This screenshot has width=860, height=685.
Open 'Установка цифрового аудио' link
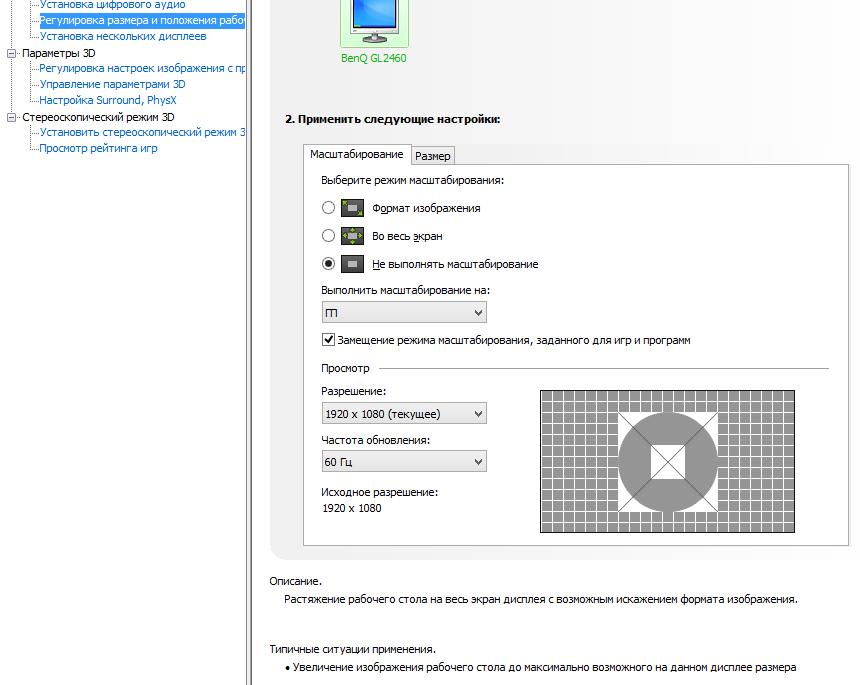pos(112,5)
